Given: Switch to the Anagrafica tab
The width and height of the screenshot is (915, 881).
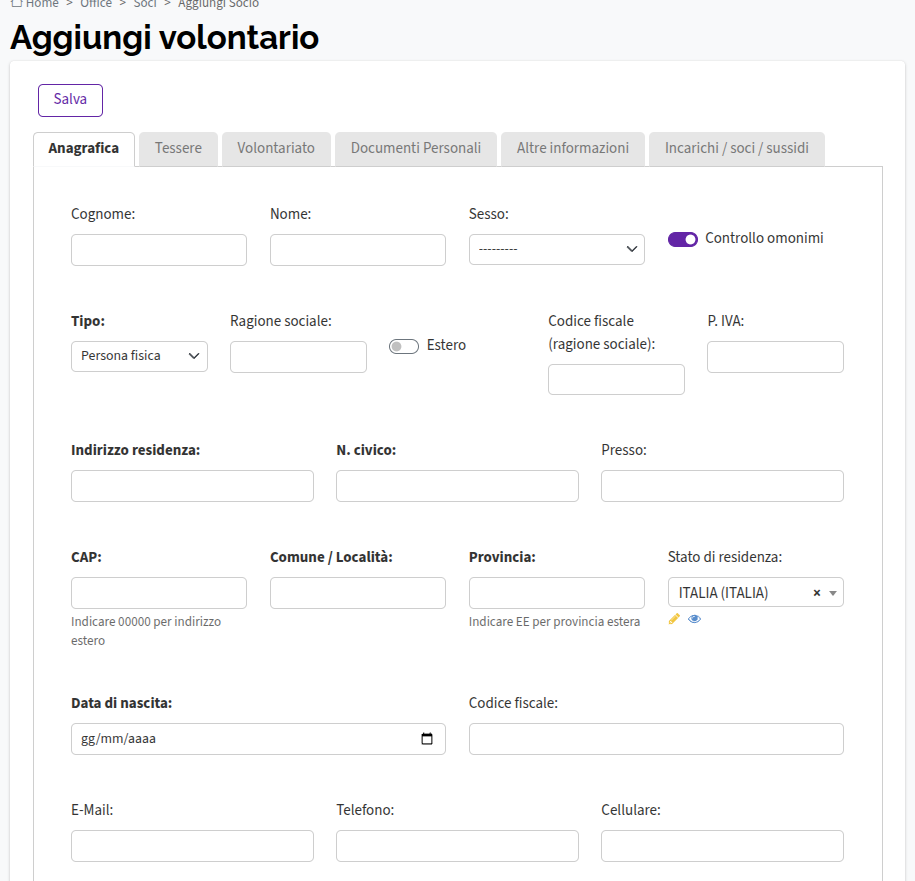Looking at the screenshot, I should click(x=84, y=149).
